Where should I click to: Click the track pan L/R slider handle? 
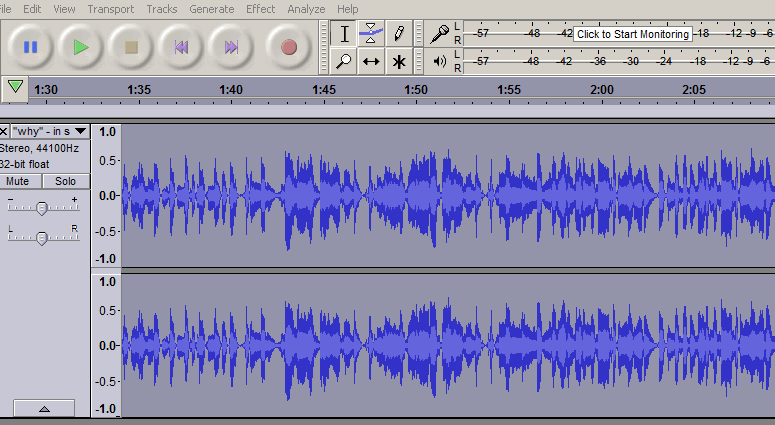click(x=42, y=238)
